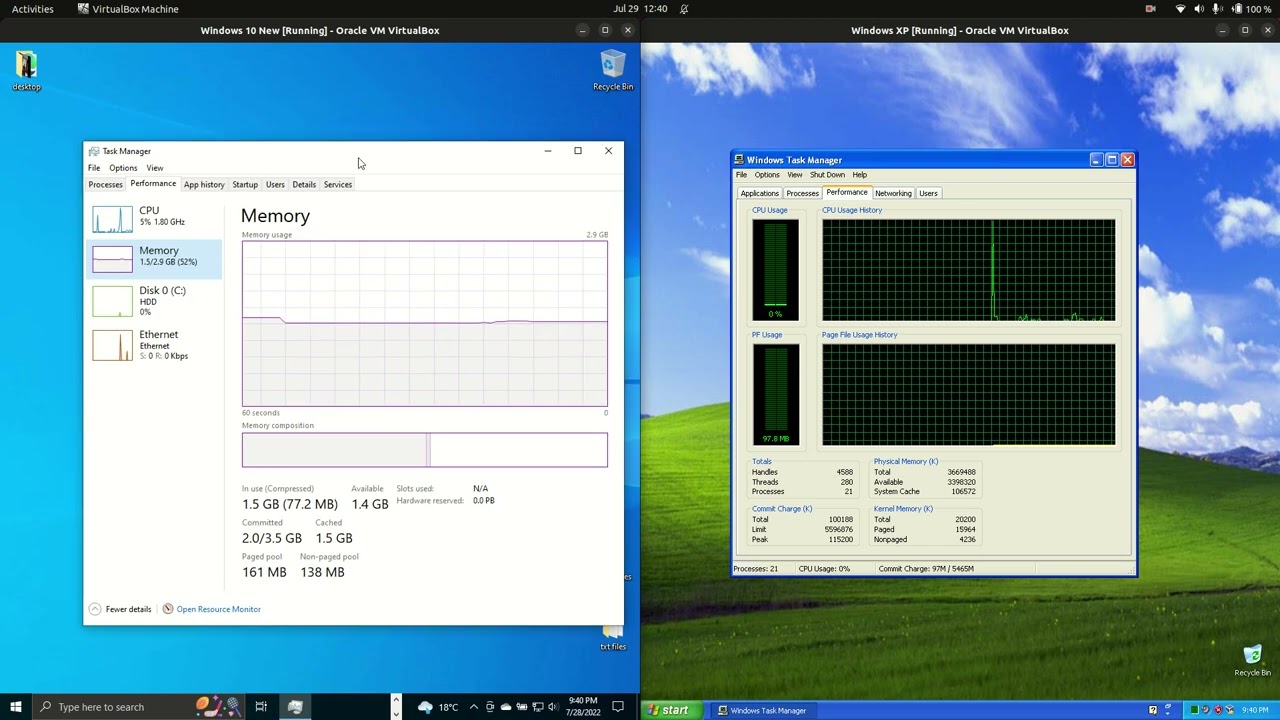Click the Ubuntu Wi-Fi indicator icon
The width and height of the screenshot is (1280, 720).
coord(1180,9)
